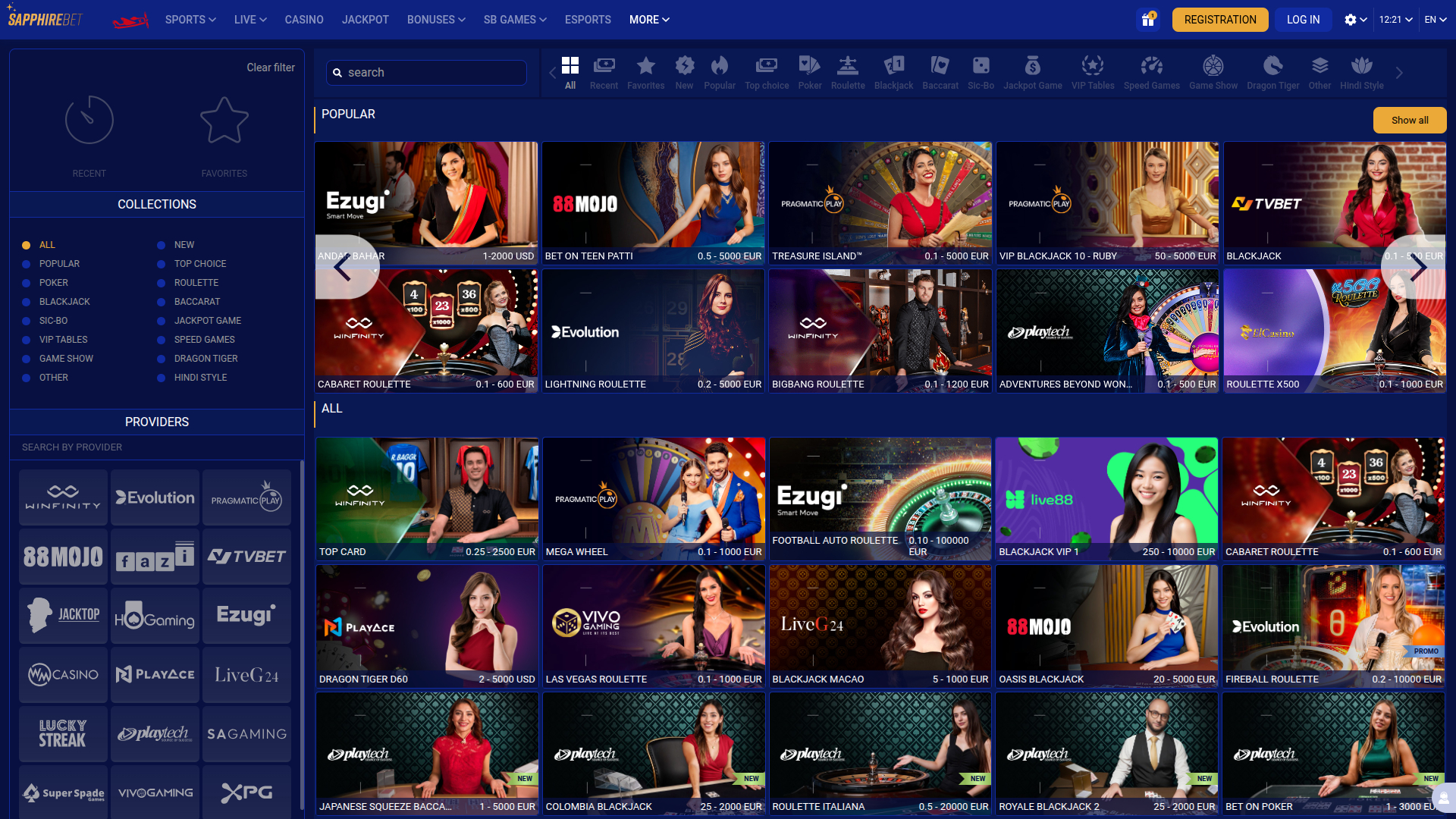Open the JACKPOT menu item
This screenshot has height=819, width=1456.
[365, 20]
